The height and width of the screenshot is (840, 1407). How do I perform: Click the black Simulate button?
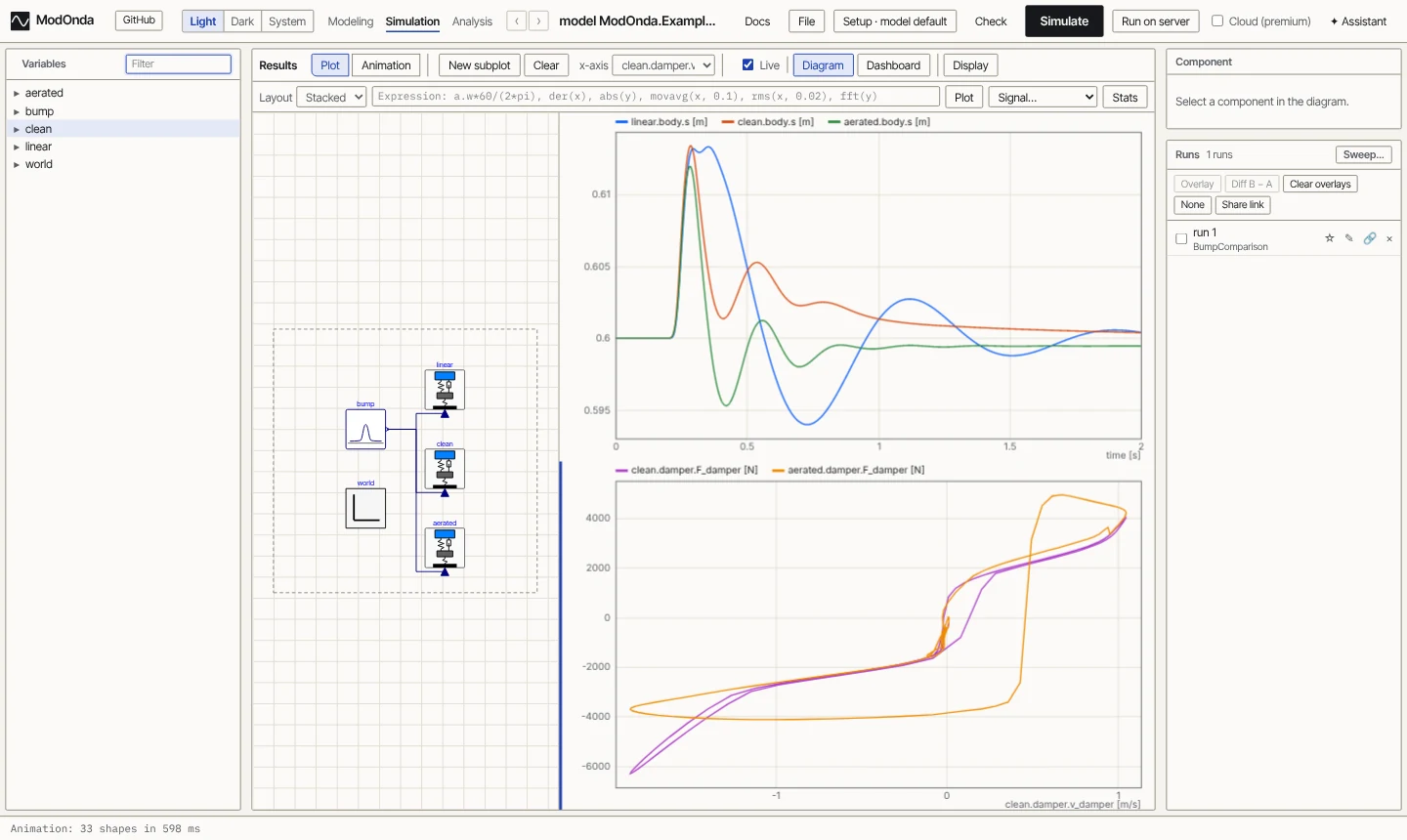(x=1064, y=21)
